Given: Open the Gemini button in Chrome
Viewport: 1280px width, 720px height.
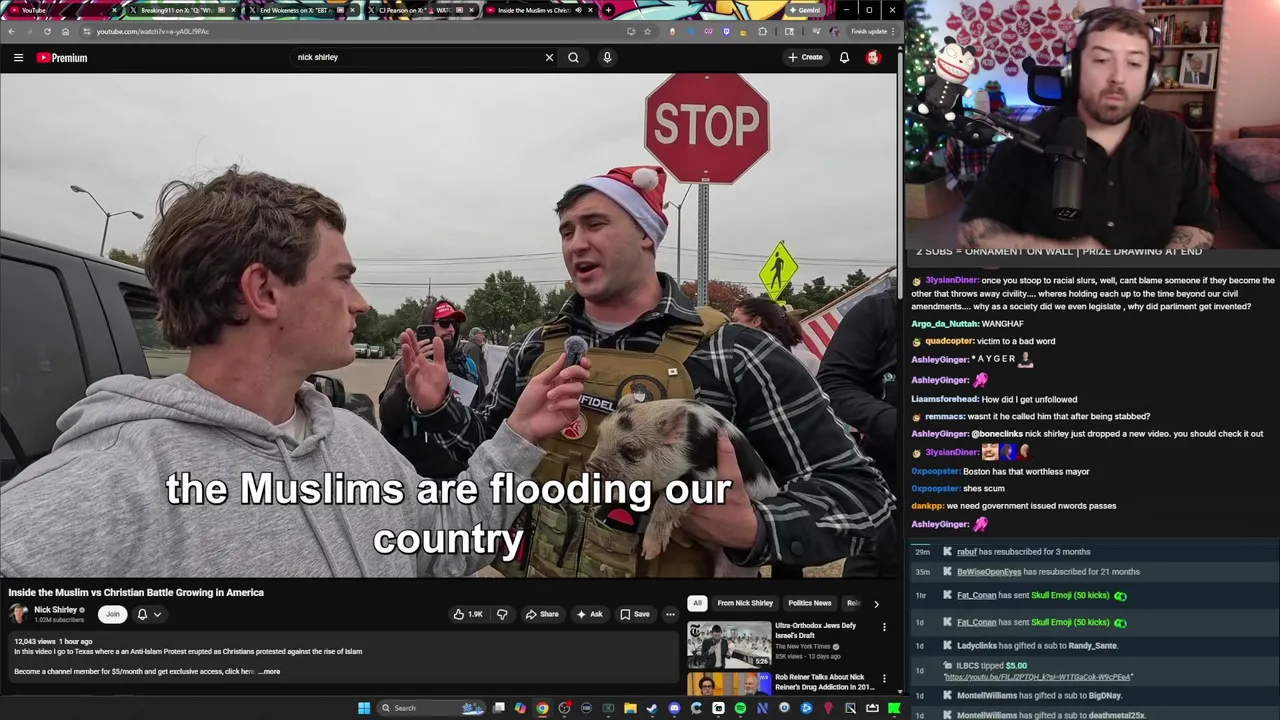Looking at the screenshot, I should (x=805, y=10).
